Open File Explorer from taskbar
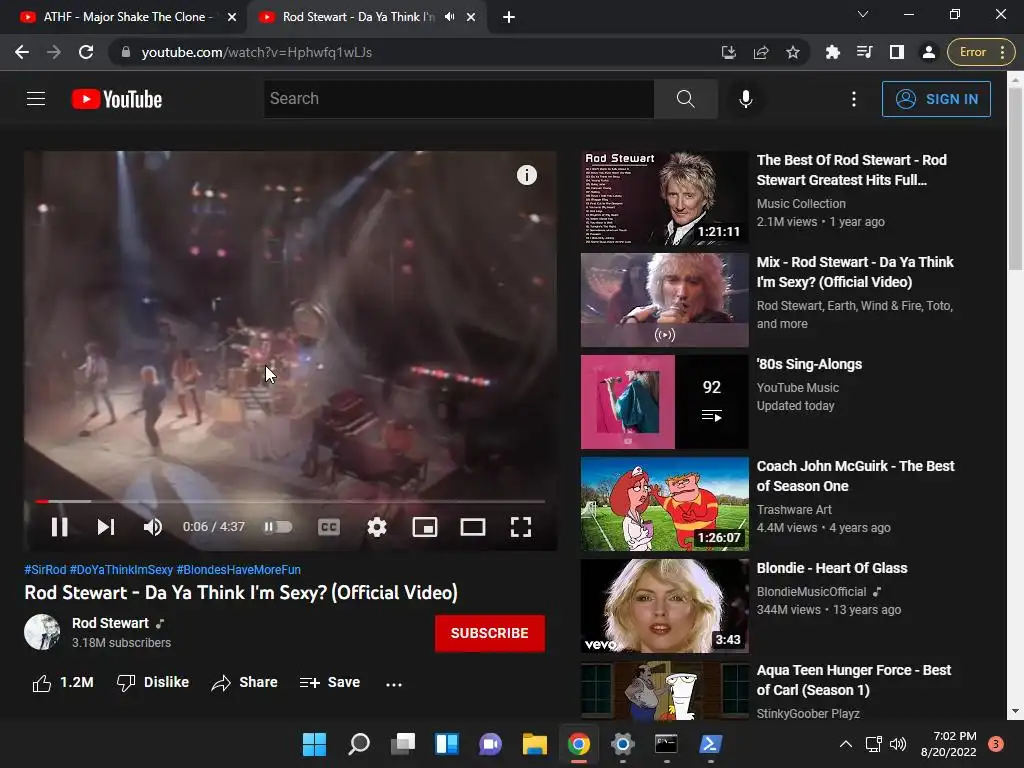The width and height of the screenshot is (1024, 768). click(534, 744)
